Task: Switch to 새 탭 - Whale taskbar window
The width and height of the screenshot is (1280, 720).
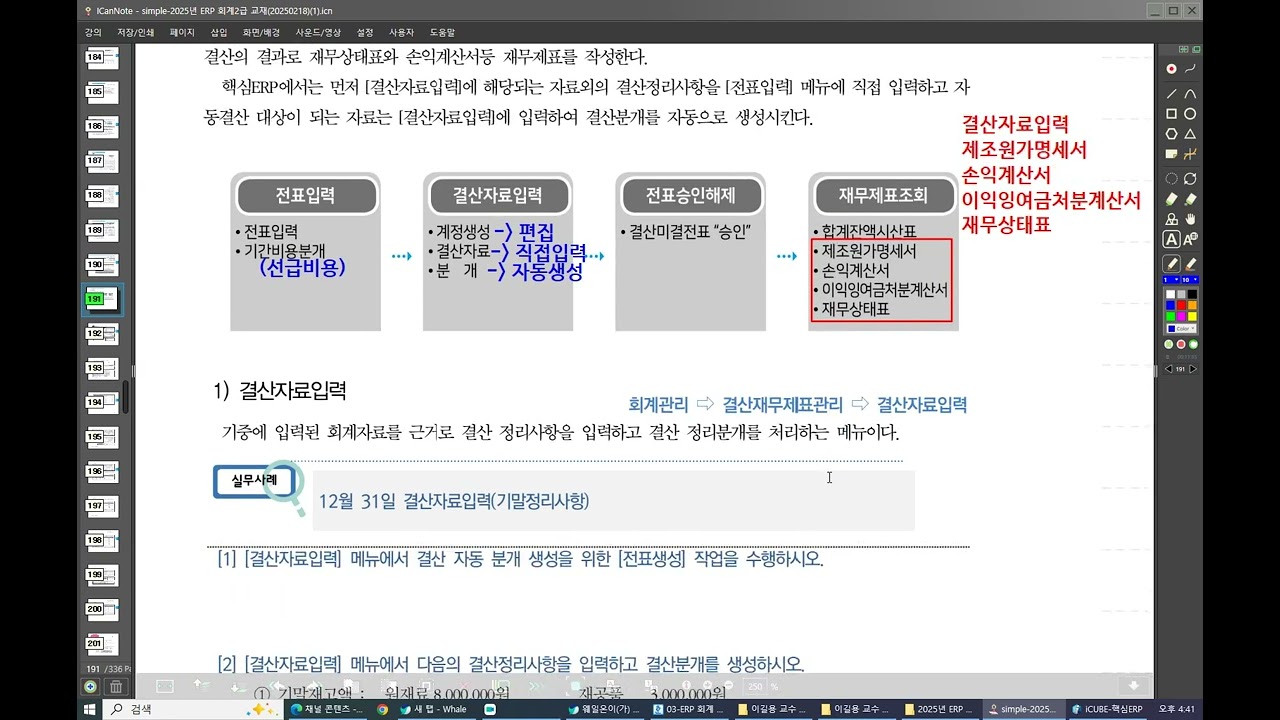Action: [433, 709]
